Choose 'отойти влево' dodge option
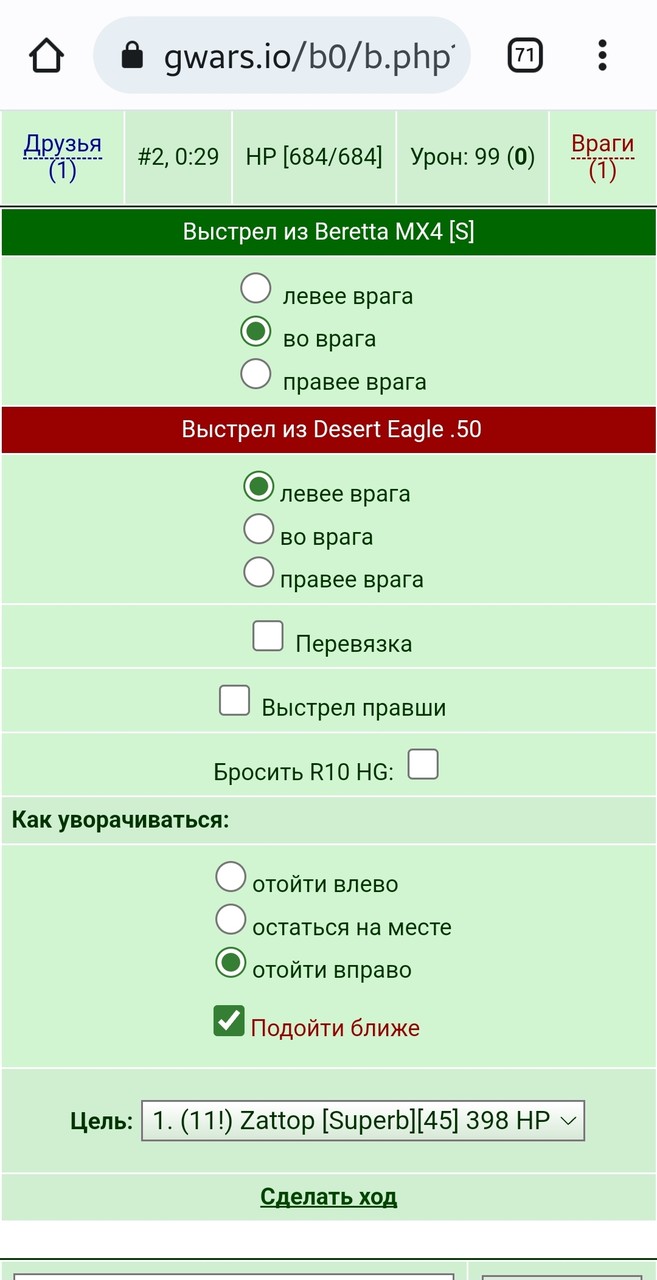The height and width of the screenshot is (1280, 657). pyautogui.click(x=231, y=876)
